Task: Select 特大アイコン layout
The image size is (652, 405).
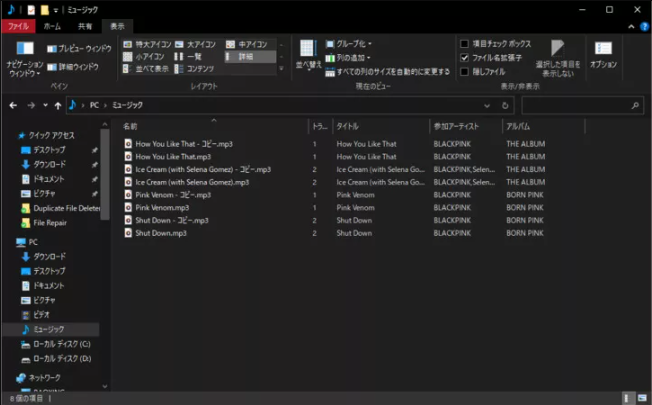Action: click(x=148, y=44)
